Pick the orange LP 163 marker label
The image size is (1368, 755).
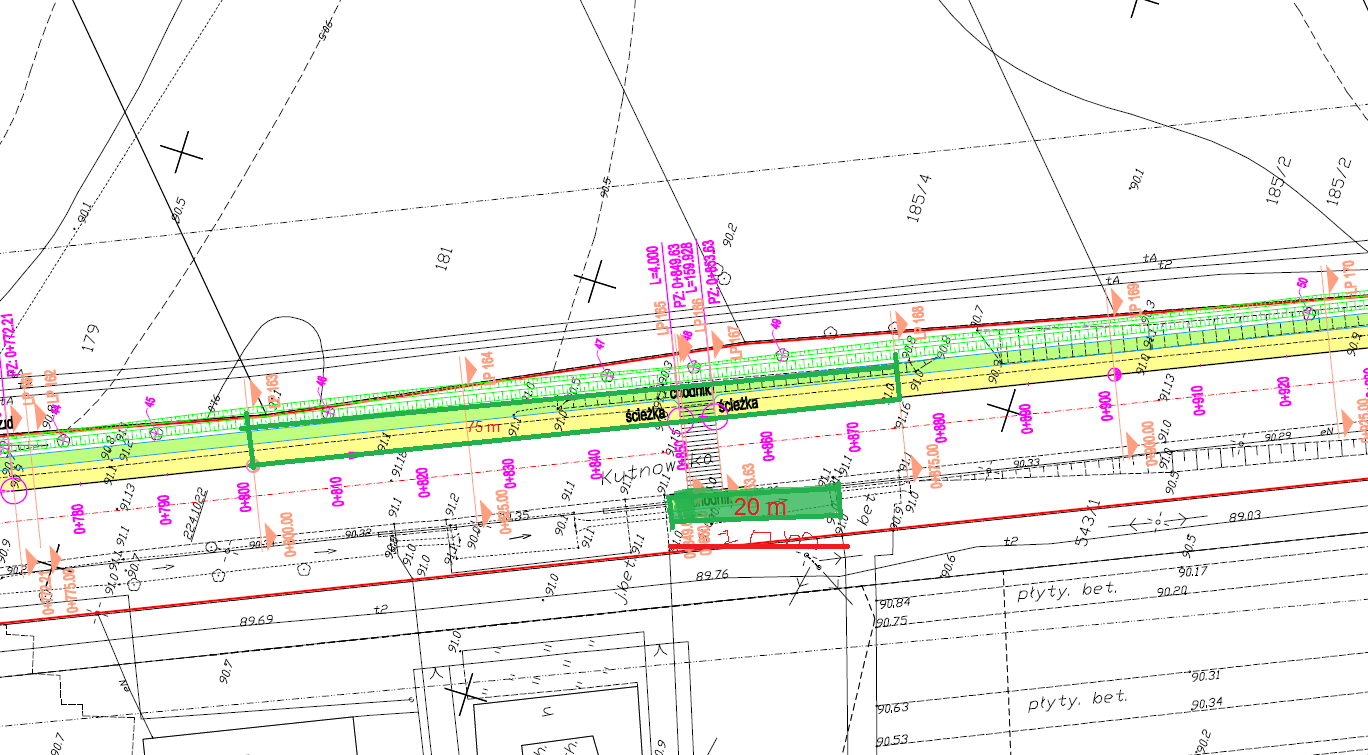[273, 392]
